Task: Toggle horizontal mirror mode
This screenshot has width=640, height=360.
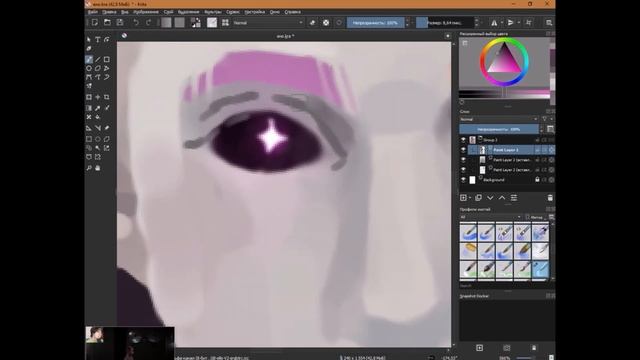Action: [x=494, y=22]
